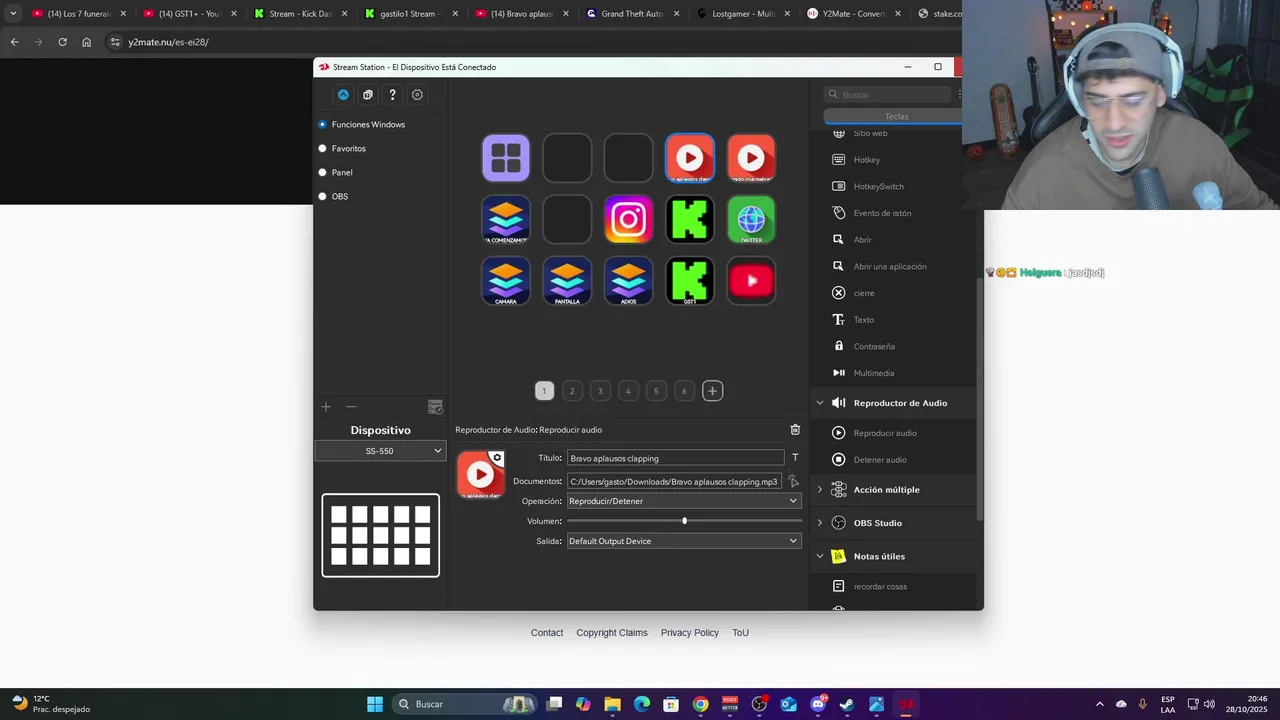Select the purple four-squares grid key
Screen dimensions: 1280x720
505,158
